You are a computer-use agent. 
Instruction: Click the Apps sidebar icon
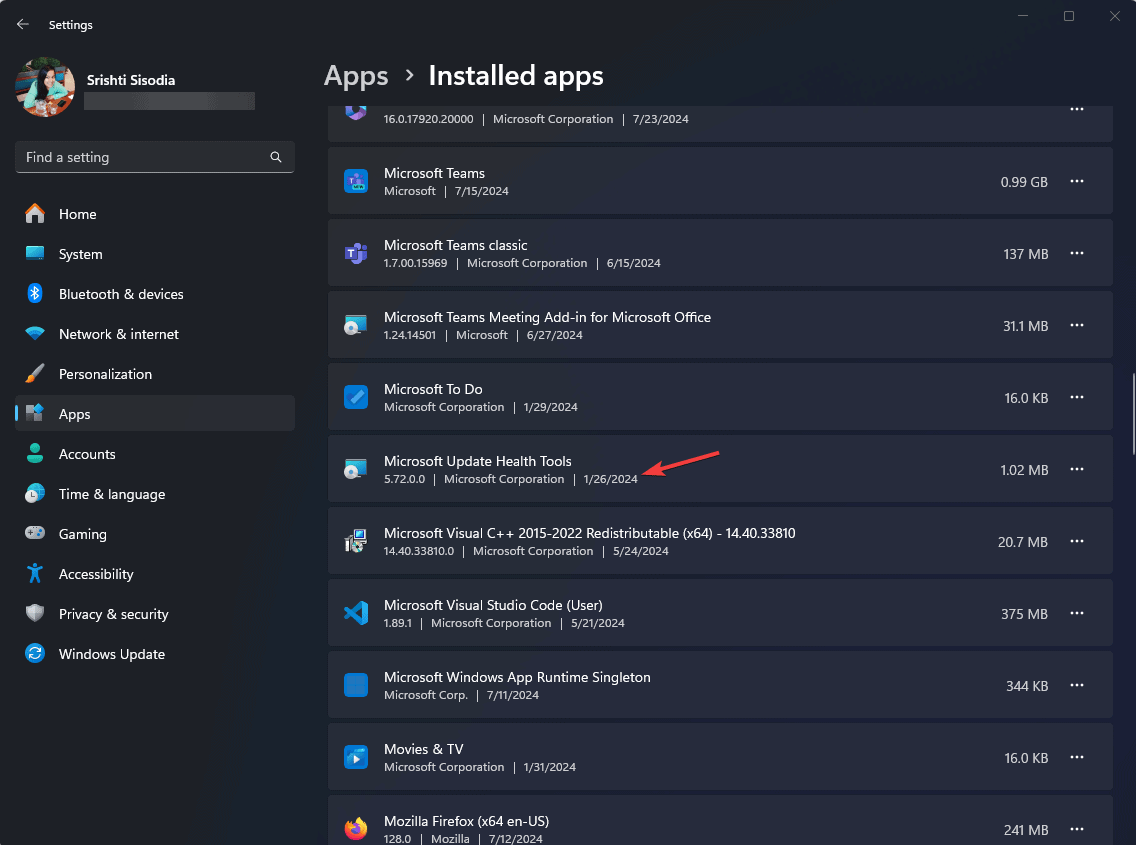[35, 413]
